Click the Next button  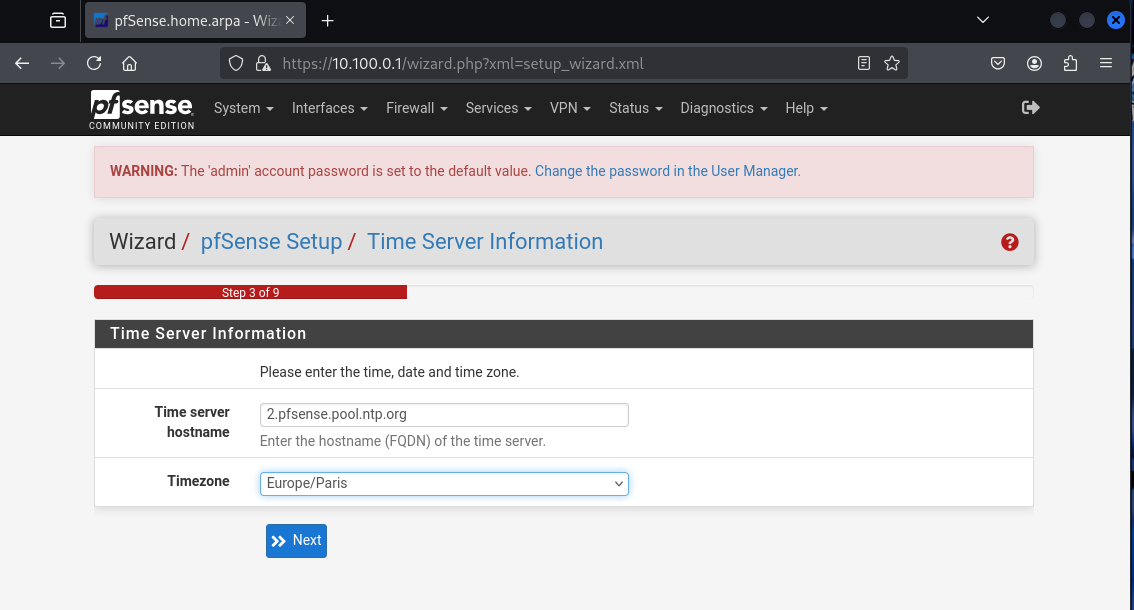pyautogui.click(x=297, y=541)
